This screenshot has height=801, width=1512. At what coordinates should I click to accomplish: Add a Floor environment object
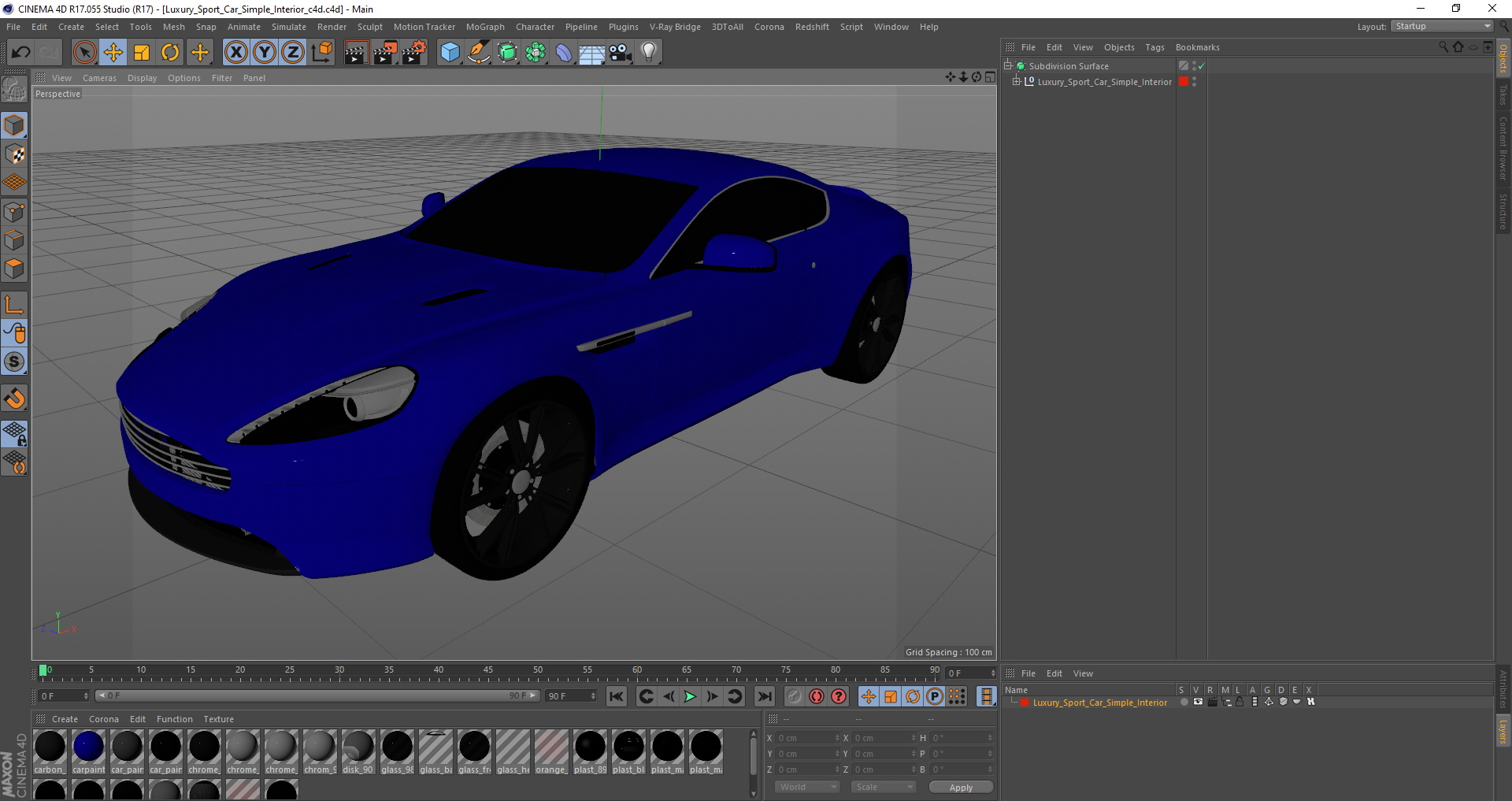coord(592,53)
